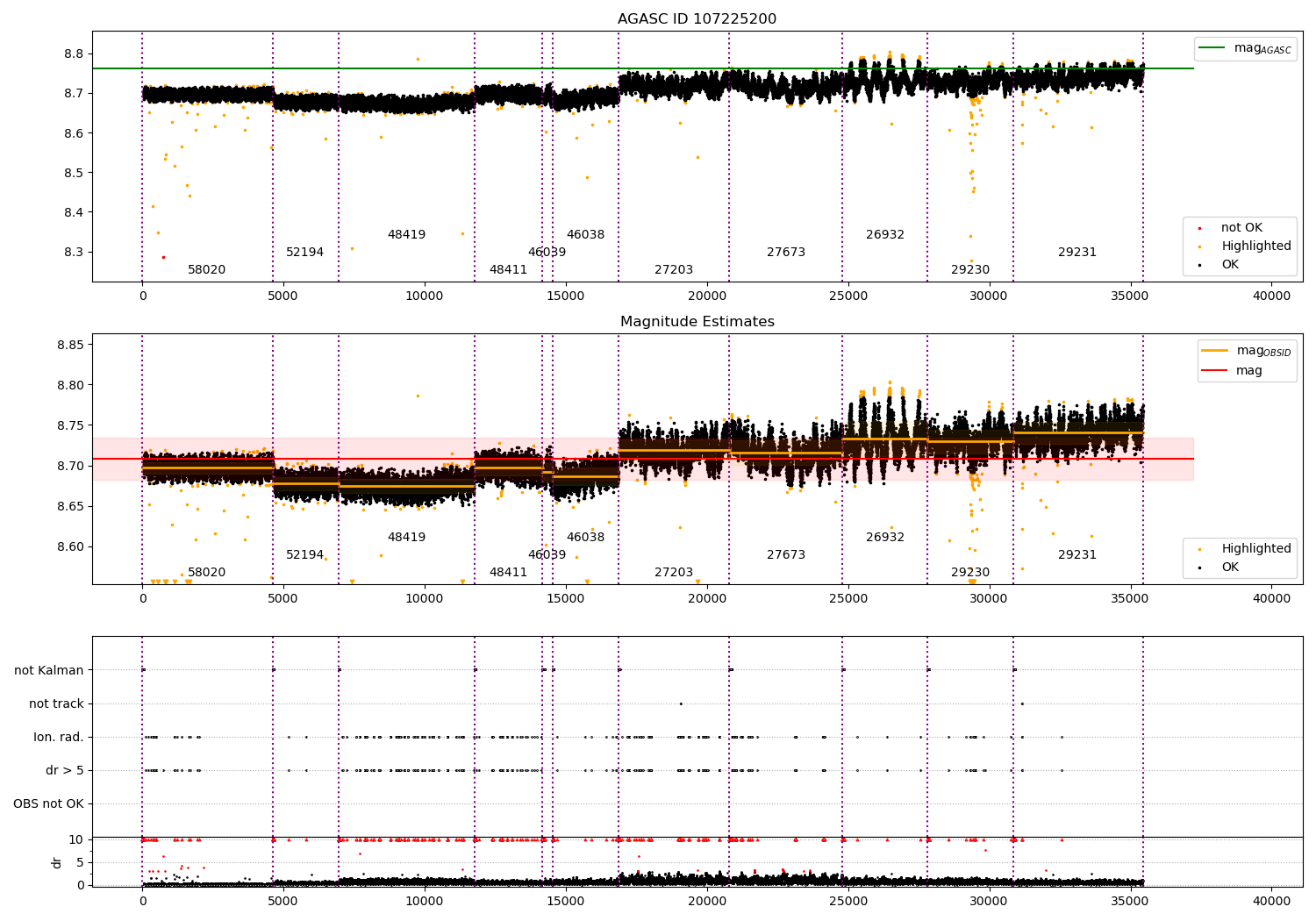Click label 58020 in the Magnitude Estimates plot
1316x921 pixels.
click(x=206, y=573)
